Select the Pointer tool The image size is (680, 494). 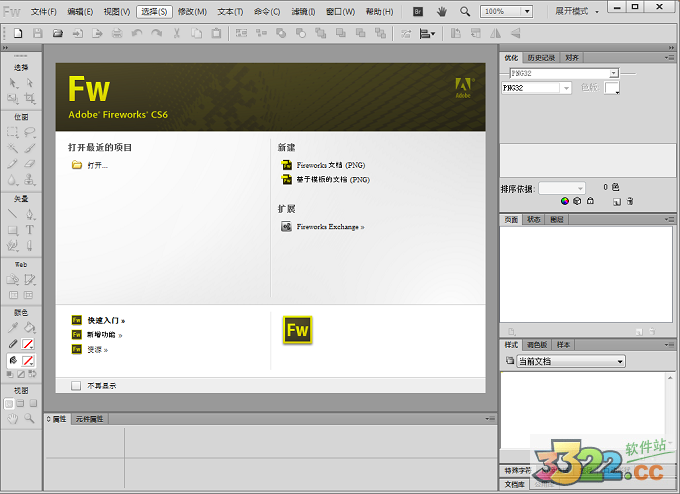coord(13,83)
